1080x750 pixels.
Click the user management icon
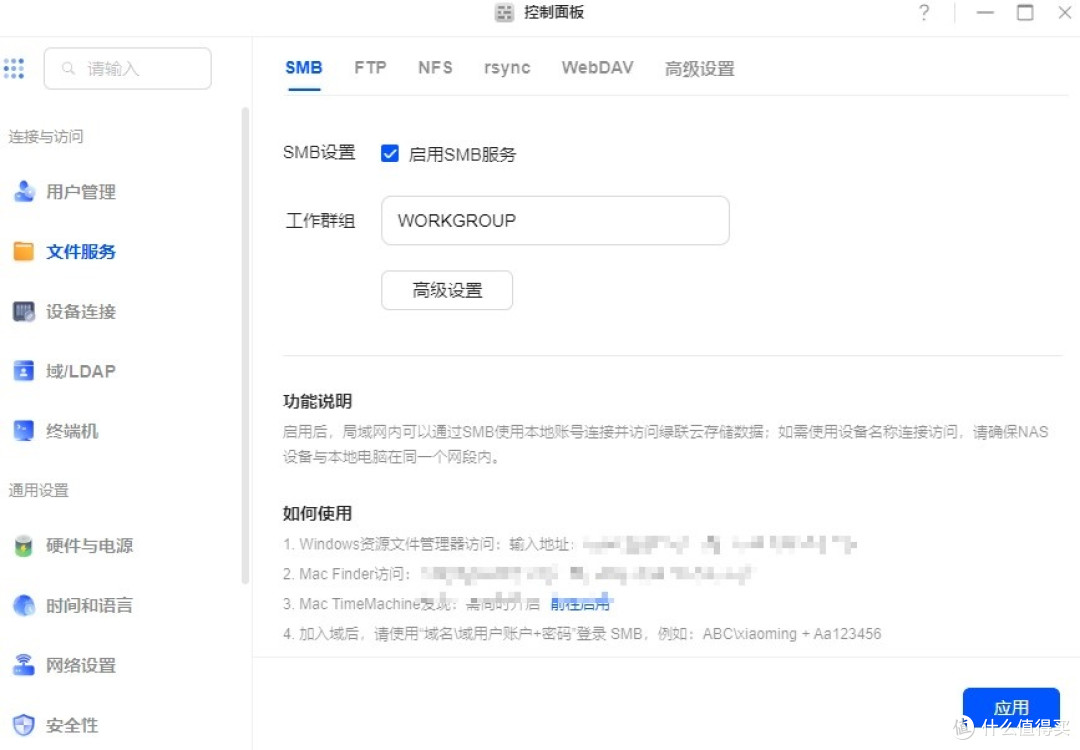point(24,191)
